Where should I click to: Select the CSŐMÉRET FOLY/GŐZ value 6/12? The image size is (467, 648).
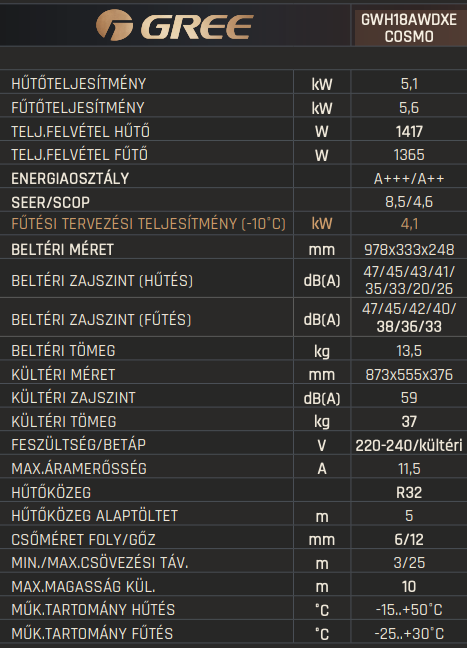[x=409, y=539]
